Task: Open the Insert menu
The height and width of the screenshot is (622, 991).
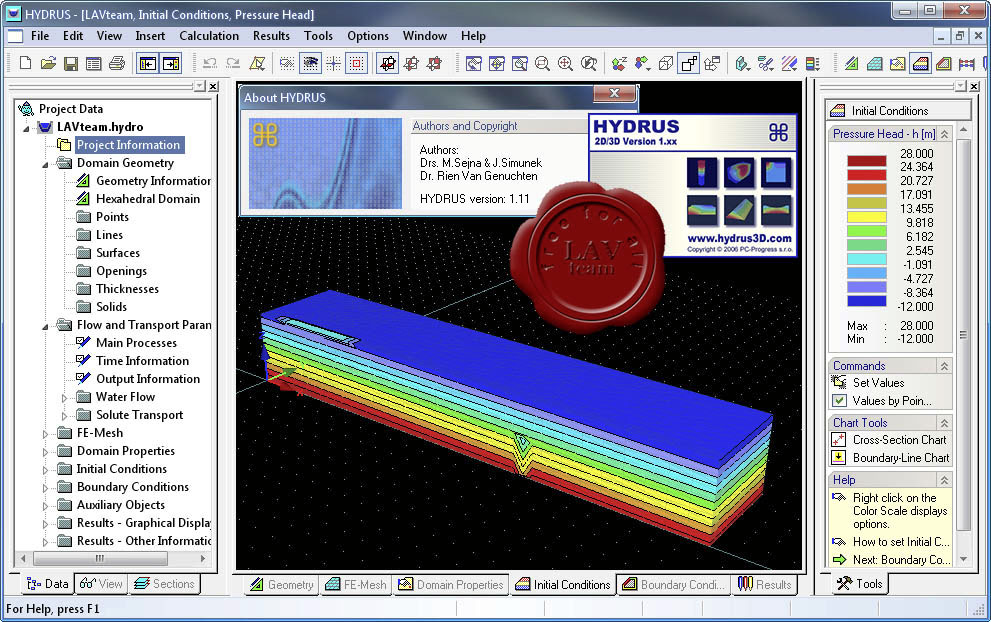Action: [150, 36]
